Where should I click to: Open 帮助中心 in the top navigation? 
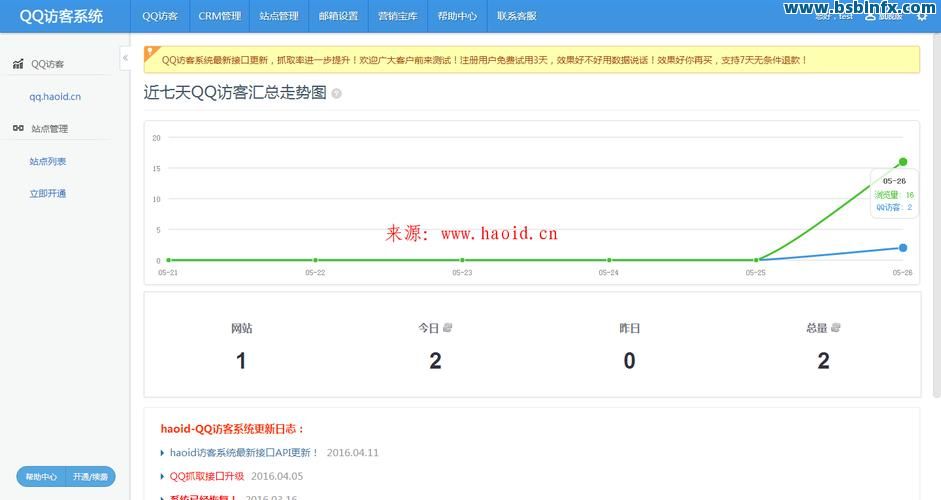pos(457,16)
